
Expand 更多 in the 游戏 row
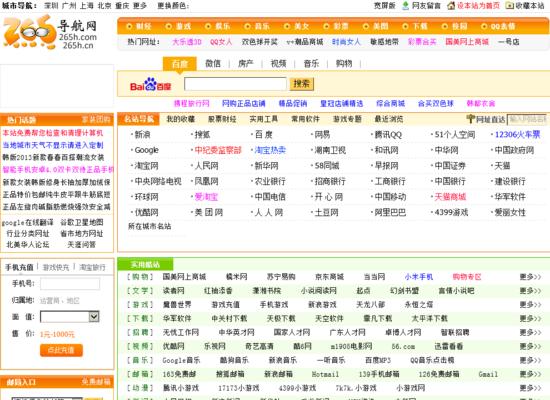pyautogui.click(x=530, y=305)
